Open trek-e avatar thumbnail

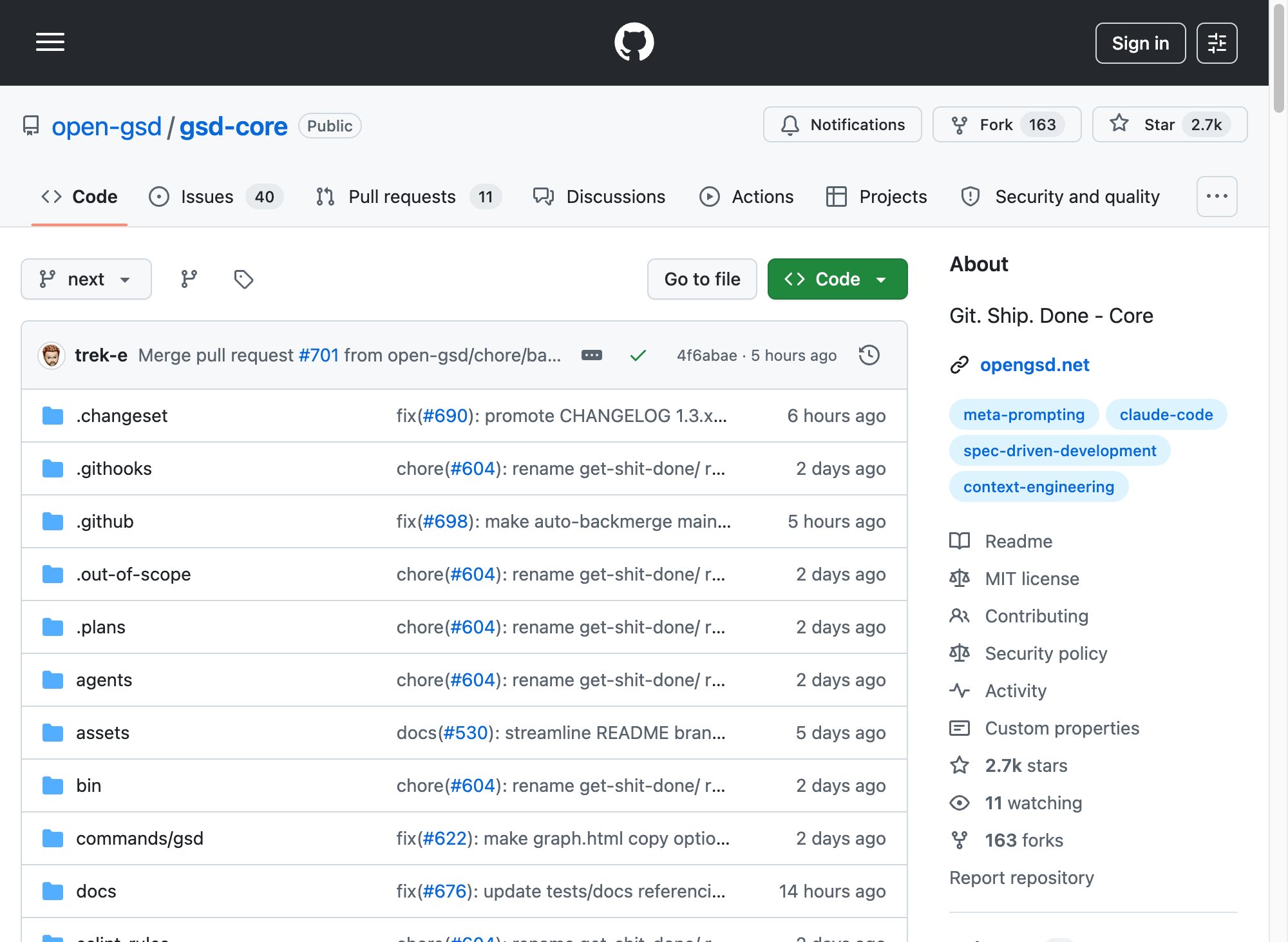[x=51, y=355]
